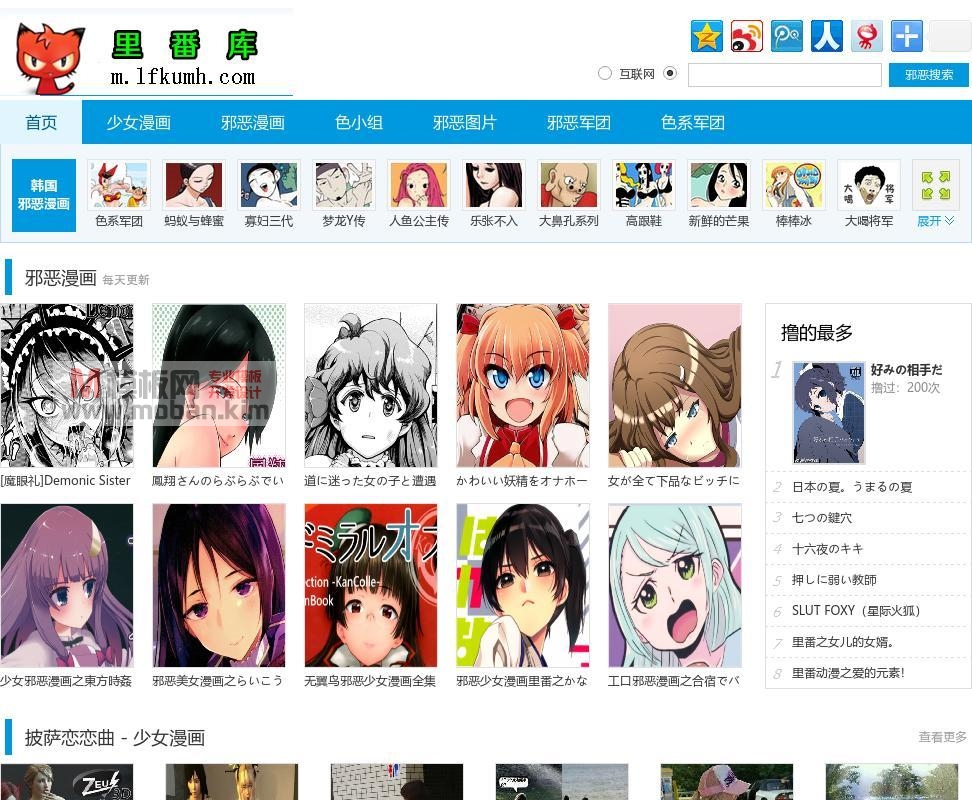Image resolution: width=972 pixels, height=800 pixels.
Task: Open ranking item 日本の夏。うまるの夏
Action: tap(852, 487)
